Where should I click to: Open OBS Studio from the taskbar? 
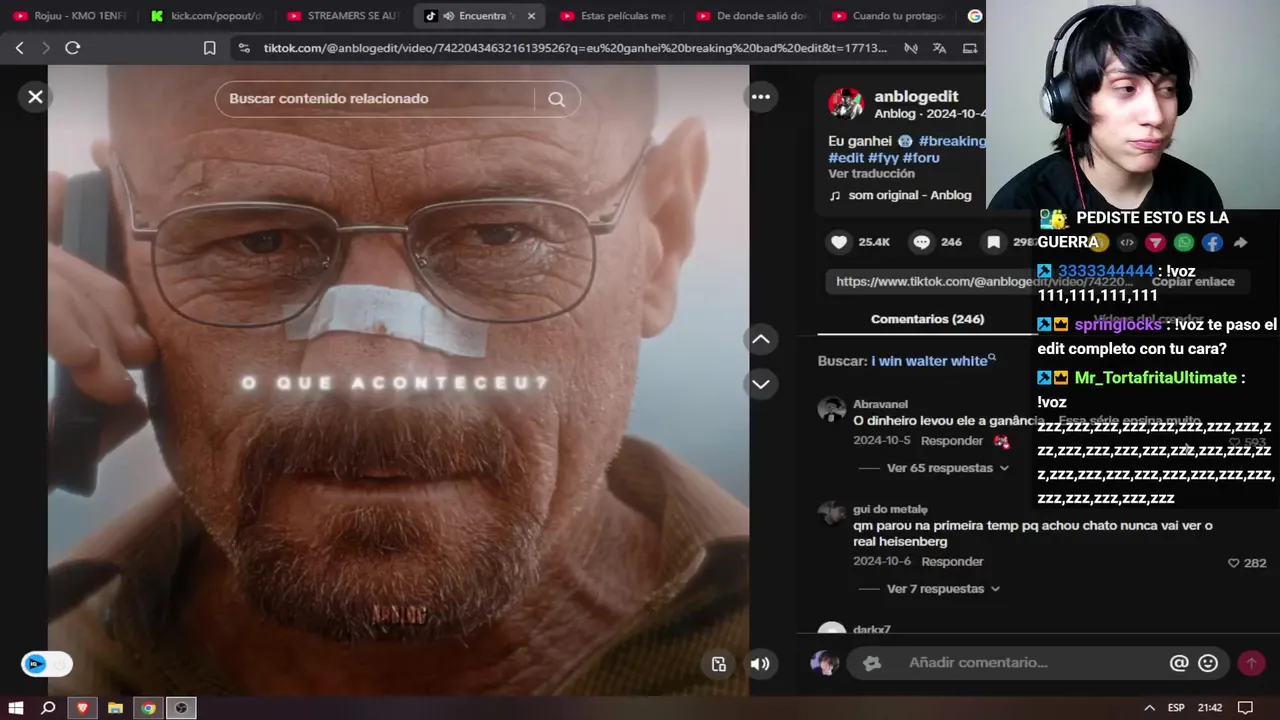(x=181, y=708)
